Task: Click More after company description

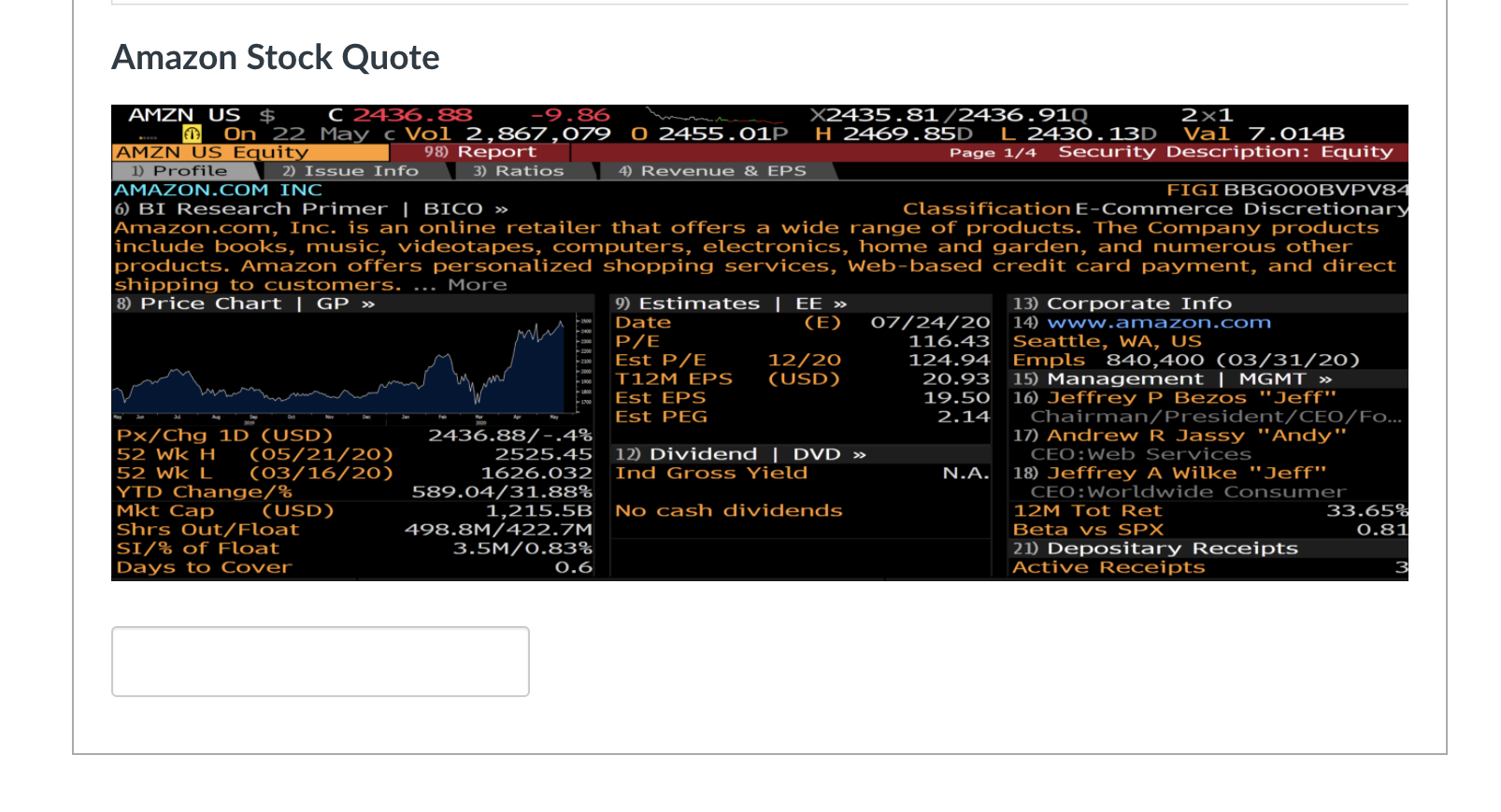Action: [478, 285]
